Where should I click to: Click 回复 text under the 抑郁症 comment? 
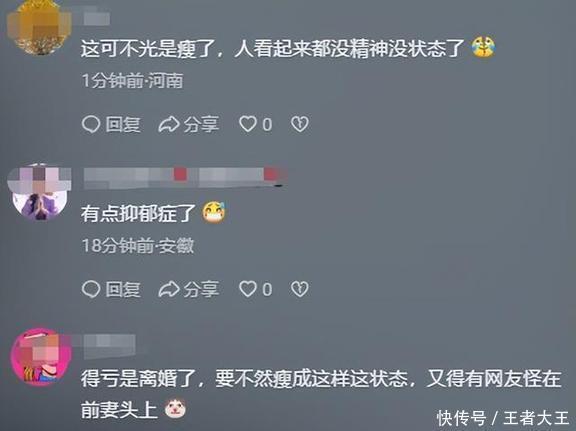(x=123, y=290)
